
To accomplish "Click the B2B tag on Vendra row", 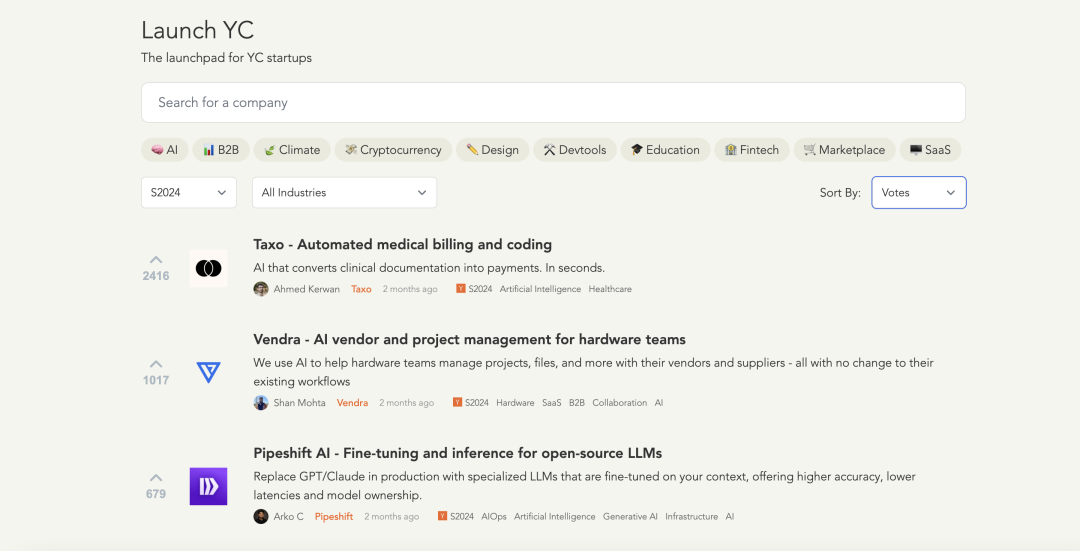I will [577, 403].
